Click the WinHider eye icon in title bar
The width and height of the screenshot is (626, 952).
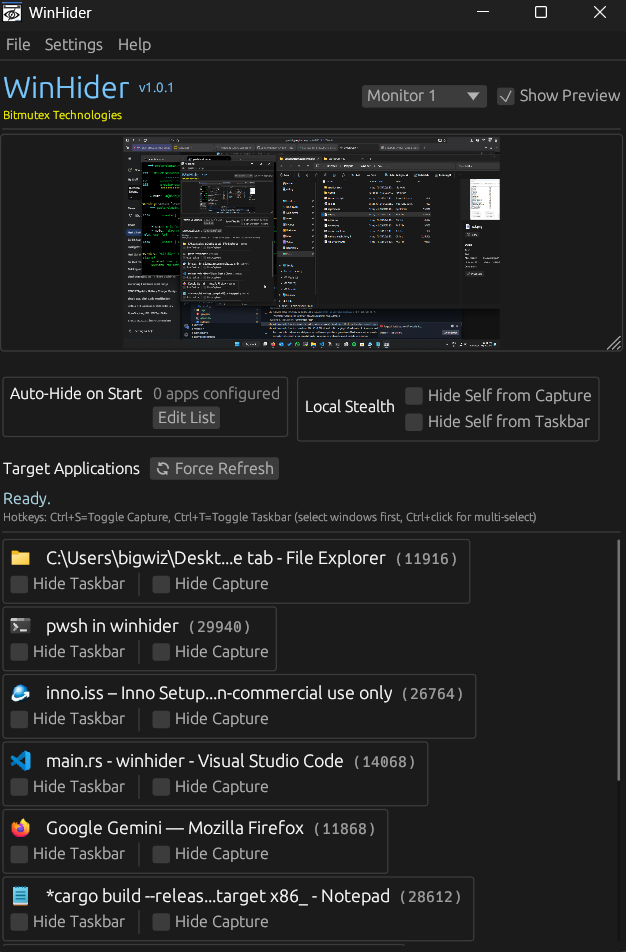click(x=12, y=12)
